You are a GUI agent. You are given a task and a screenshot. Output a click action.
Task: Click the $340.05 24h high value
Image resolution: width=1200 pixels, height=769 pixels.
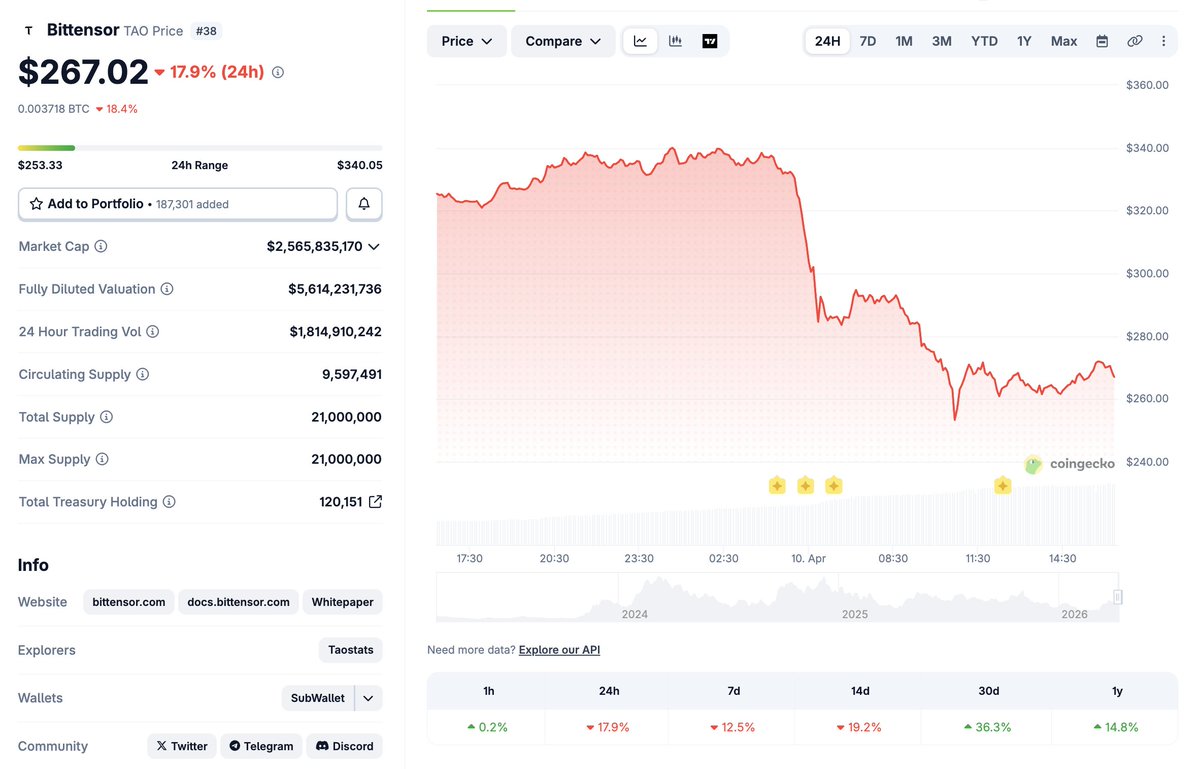coord(360,165)
